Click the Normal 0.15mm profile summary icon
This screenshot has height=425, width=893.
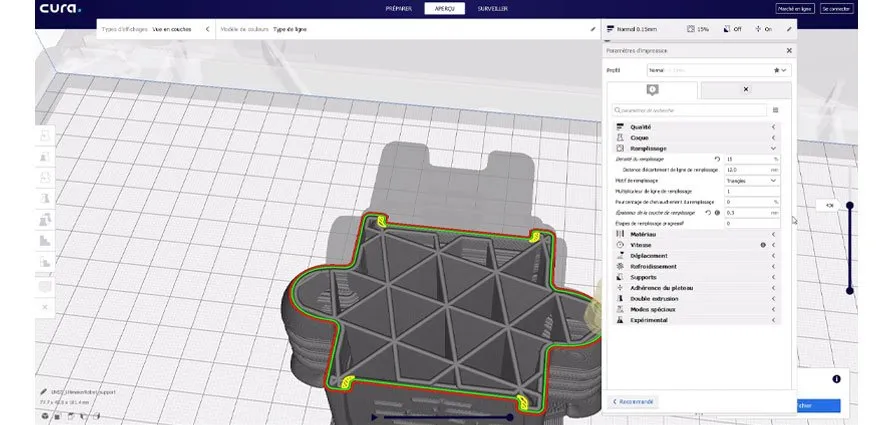tap(611, 29)
